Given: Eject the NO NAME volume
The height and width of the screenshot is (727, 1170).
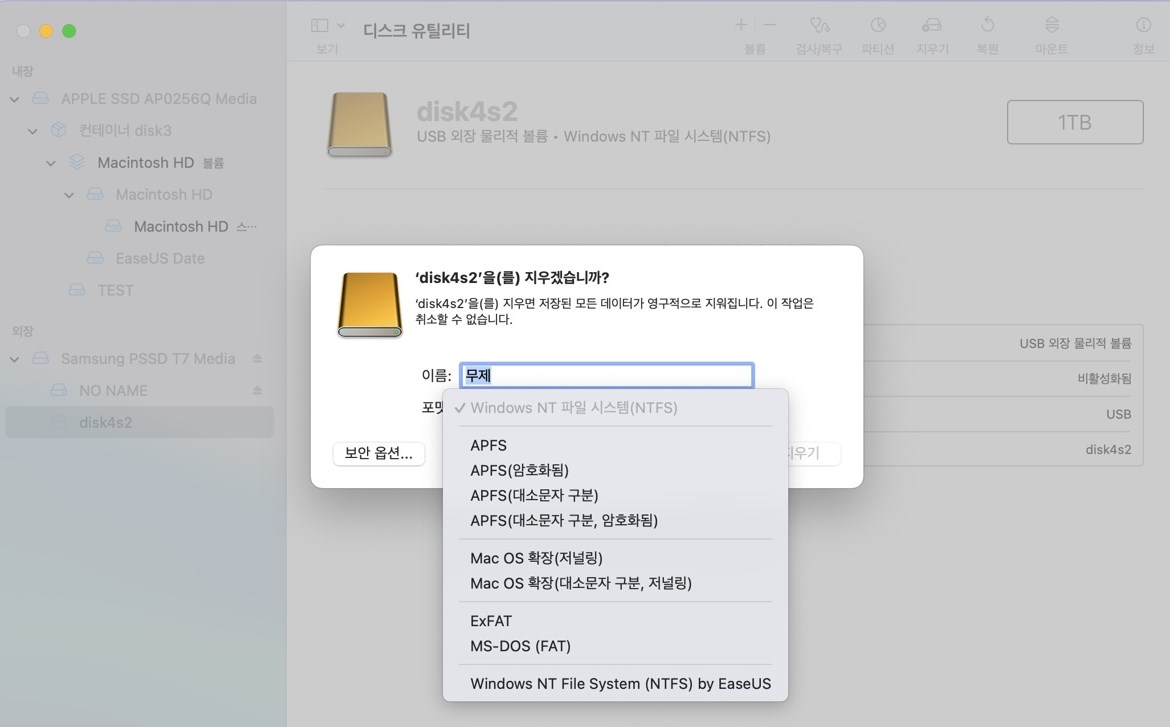Looking at the screenshot, I should [x=257, y=390].
